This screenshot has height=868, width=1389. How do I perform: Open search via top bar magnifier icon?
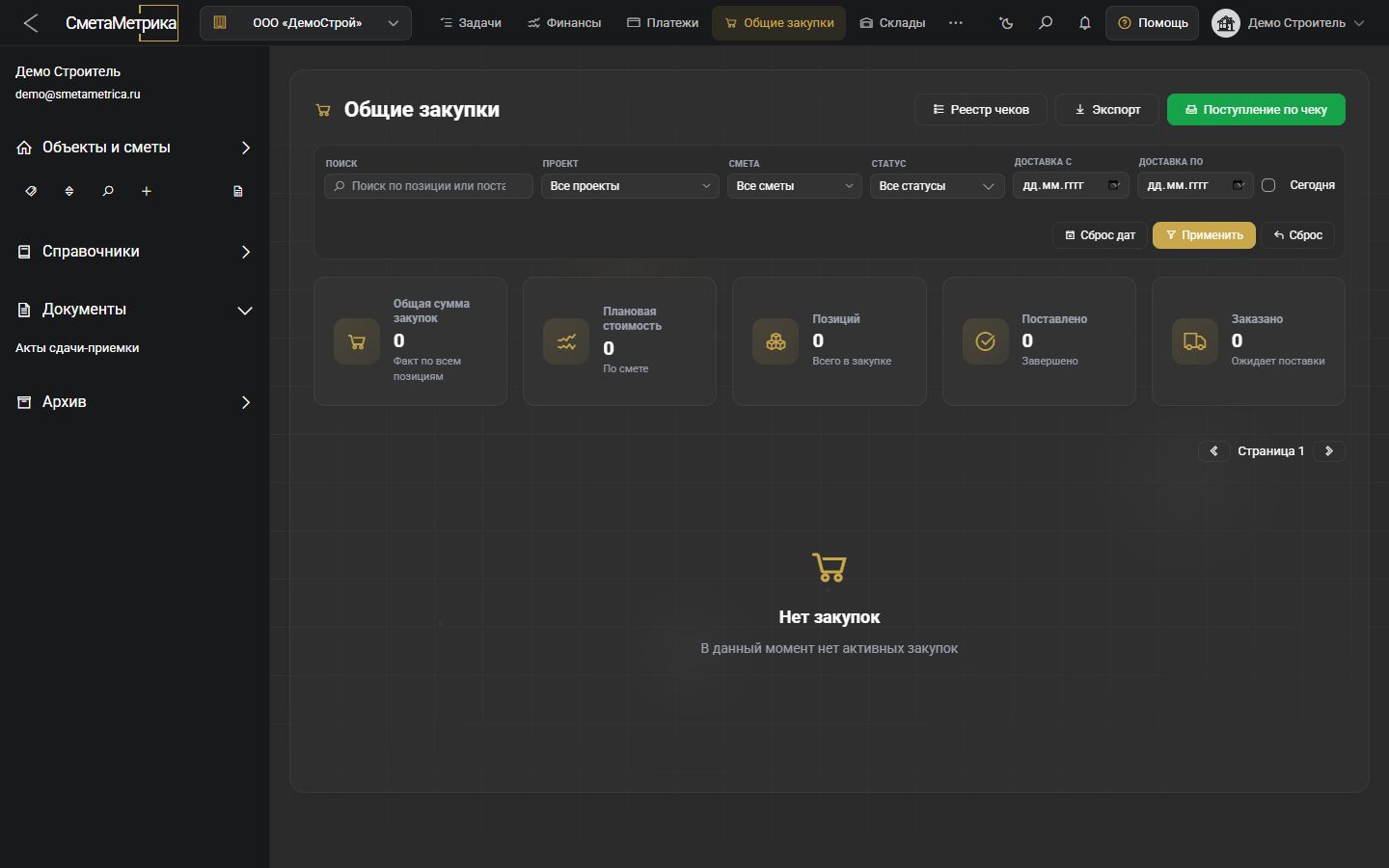tap(1046, 22)
